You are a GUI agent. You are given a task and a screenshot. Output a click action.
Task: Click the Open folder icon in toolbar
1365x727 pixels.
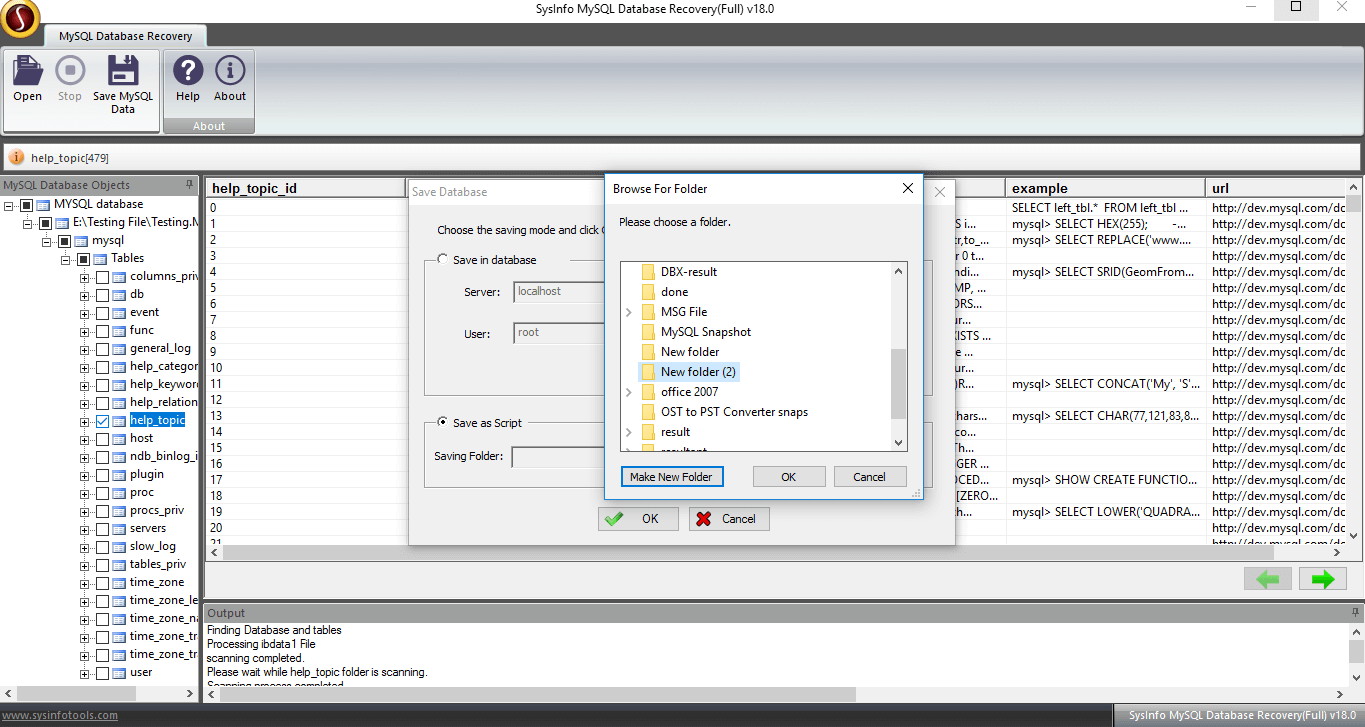(x=27, y=72)
